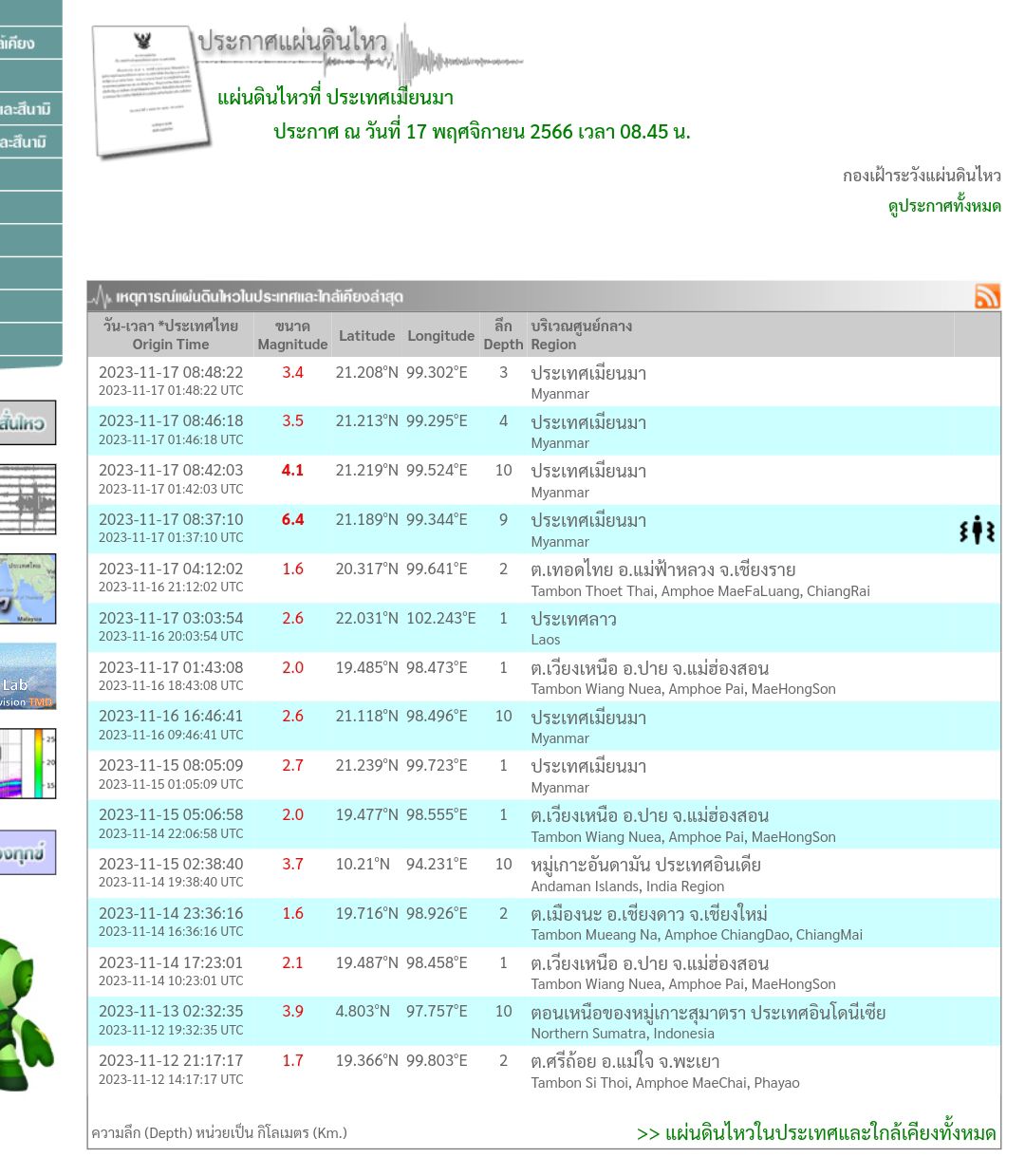Open the seismograph waveform thumbnail in sidebar
This screenshot has width=1025, height=1176.
tap(28, 499)
